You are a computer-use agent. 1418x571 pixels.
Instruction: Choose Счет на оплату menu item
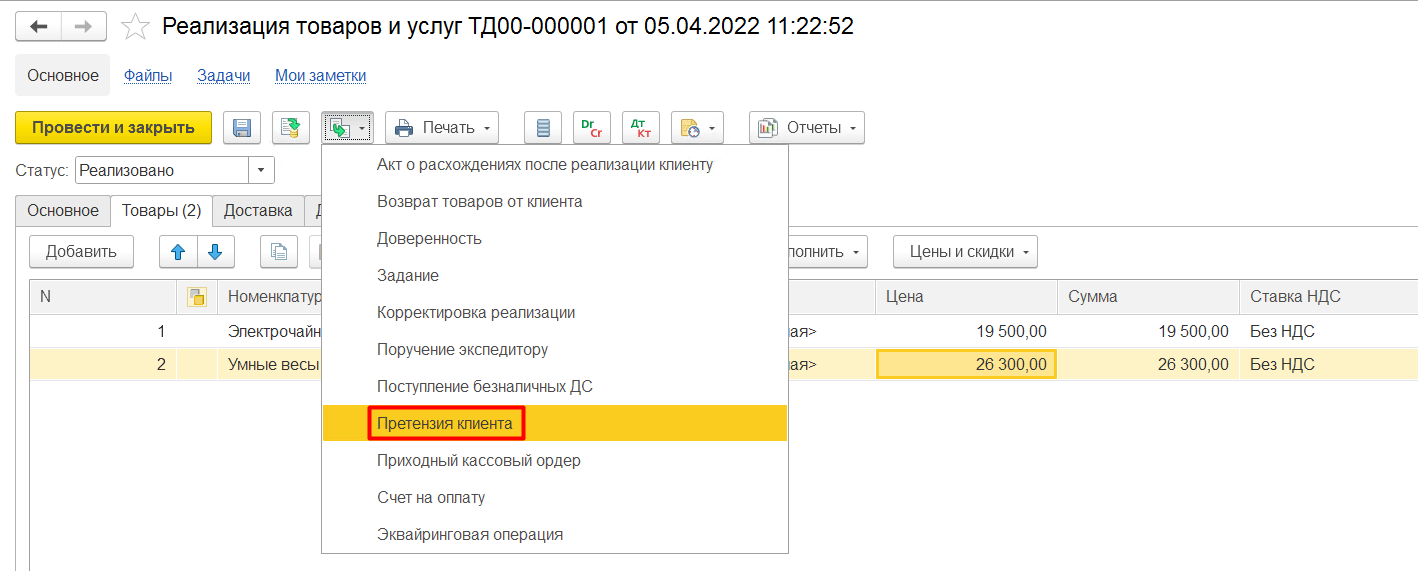coord(555,497)
